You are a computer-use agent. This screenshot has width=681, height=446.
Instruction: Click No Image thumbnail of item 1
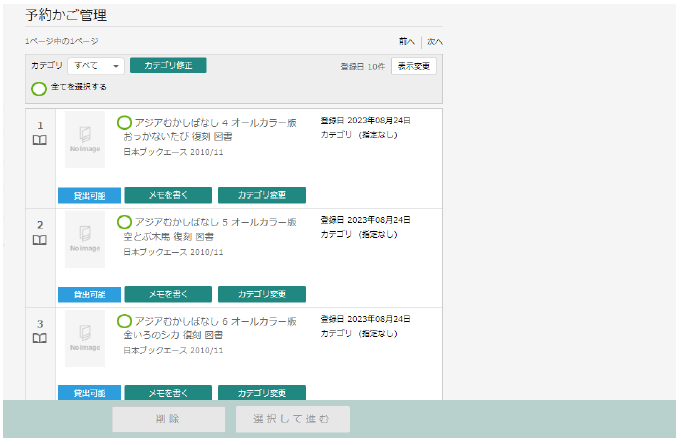85,139
